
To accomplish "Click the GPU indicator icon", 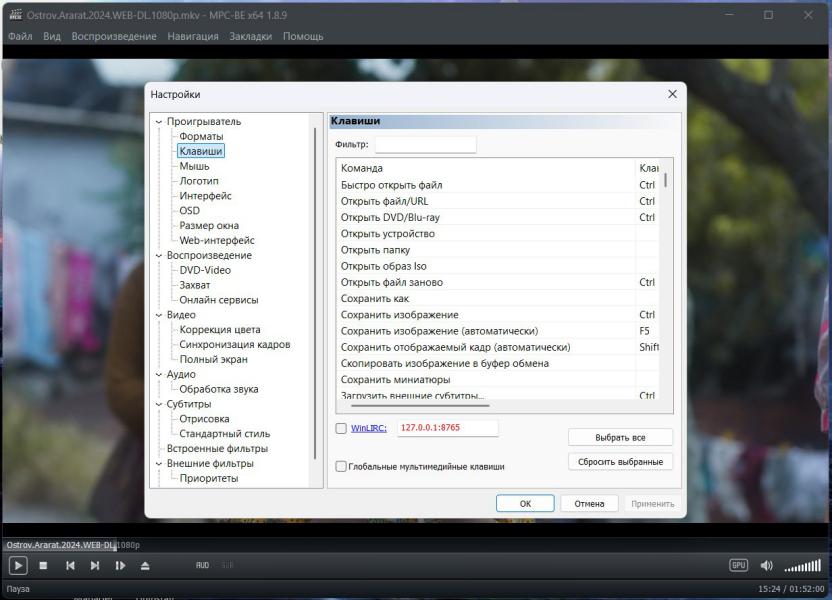I will click(739, 566).
